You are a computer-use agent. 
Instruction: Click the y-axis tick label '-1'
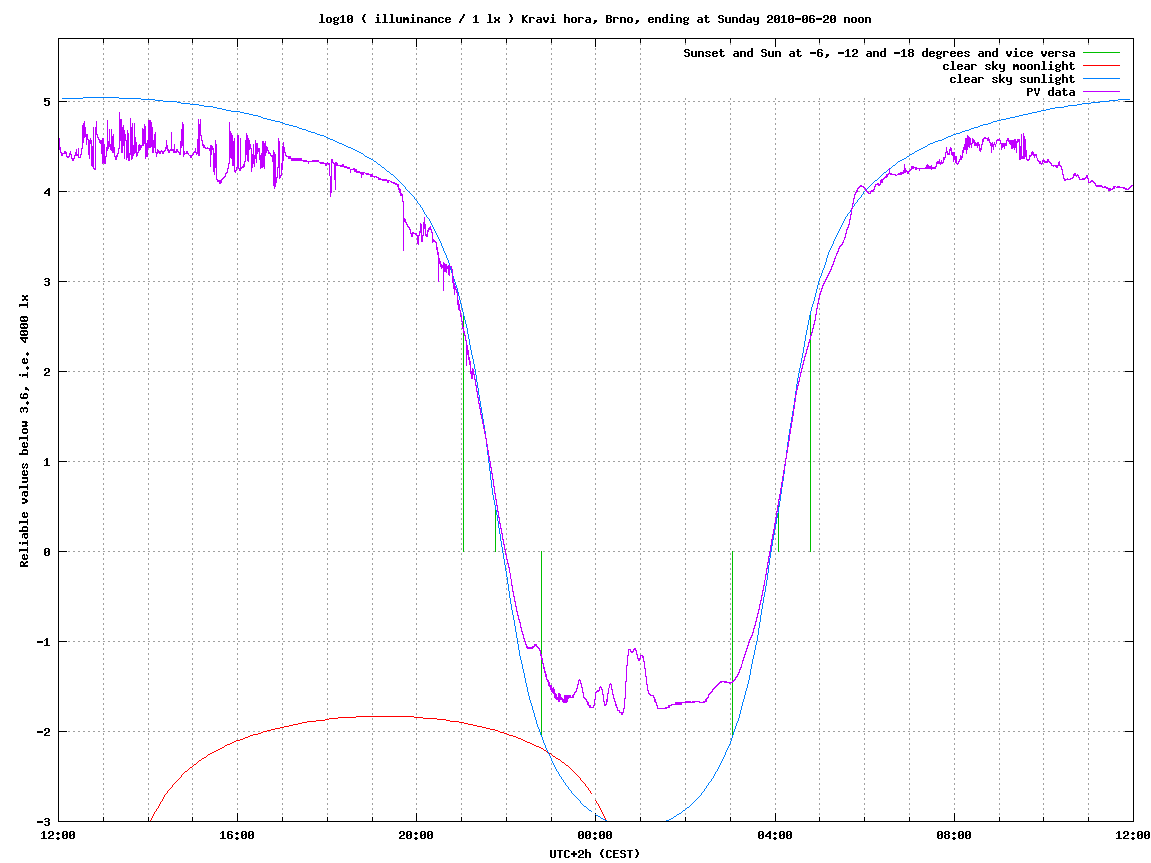pos(44,641)
